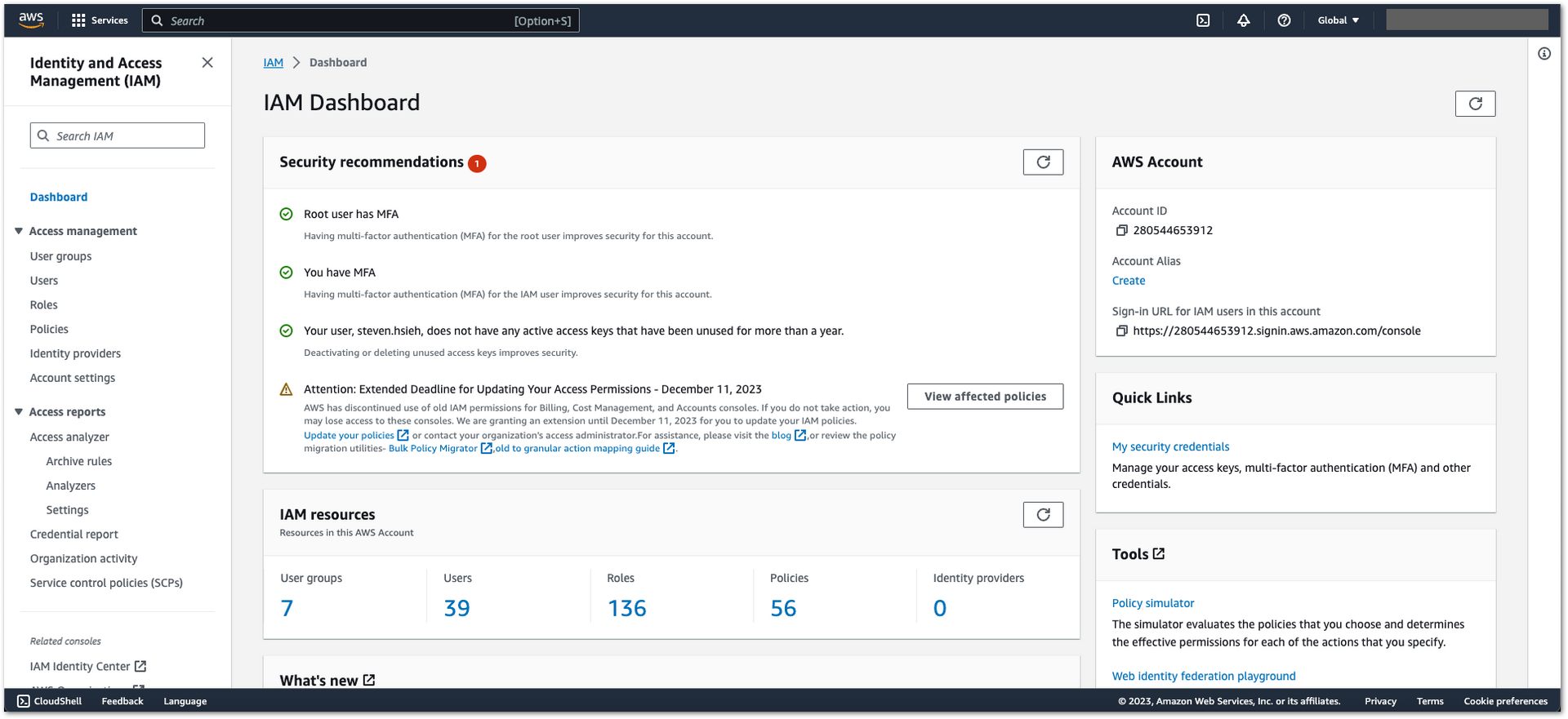Click Create account alias link
Screen dimensions: 1568x719
1129,281
